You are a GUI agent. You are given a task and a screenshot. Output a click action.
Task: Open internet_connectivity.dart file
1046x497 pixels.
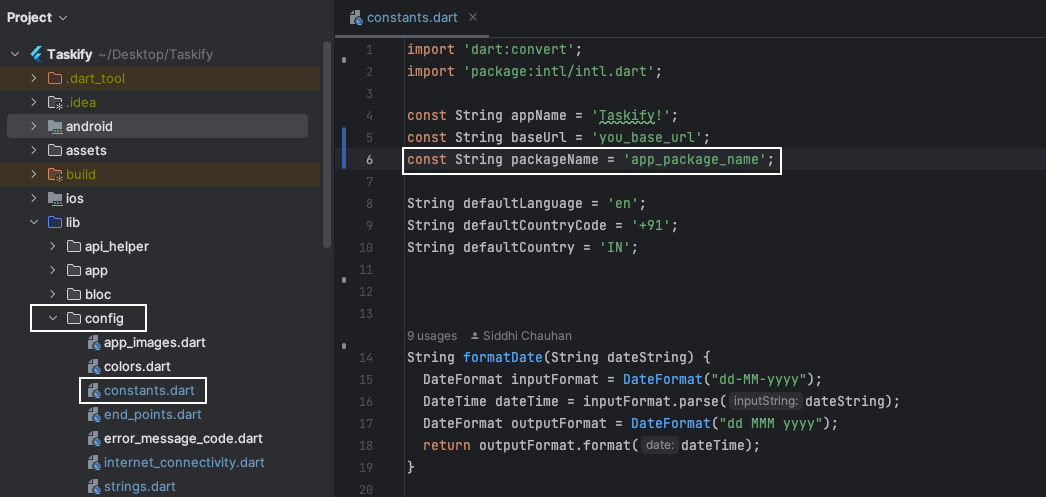(x=184, y=462)
